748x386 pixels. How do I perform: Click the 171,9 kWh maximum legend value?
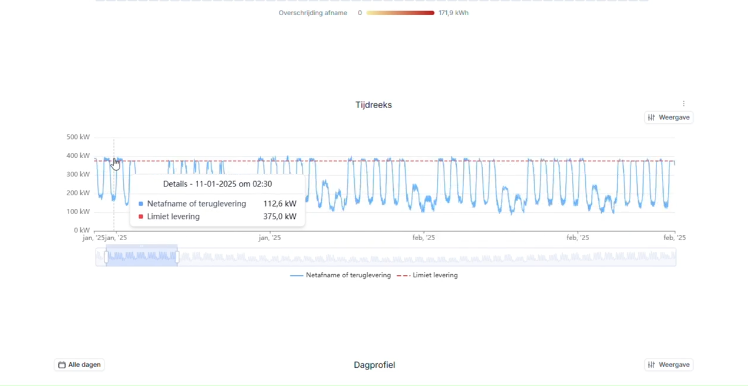click(x=454, y=13)
